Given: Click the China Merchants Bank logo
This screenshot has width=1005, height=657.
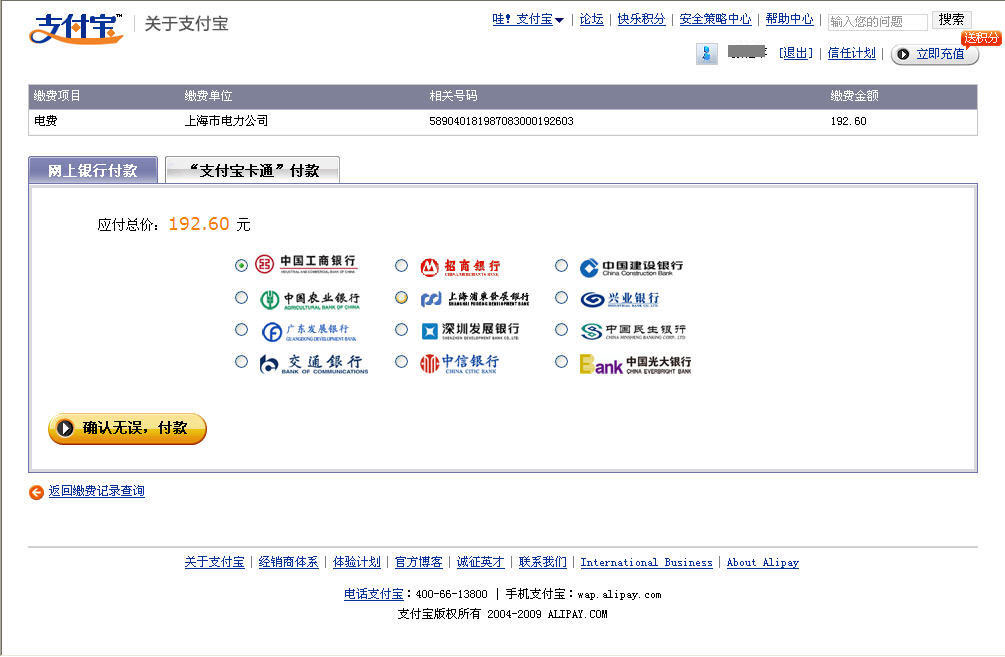Looking at the screenshot, I should 460,266.
